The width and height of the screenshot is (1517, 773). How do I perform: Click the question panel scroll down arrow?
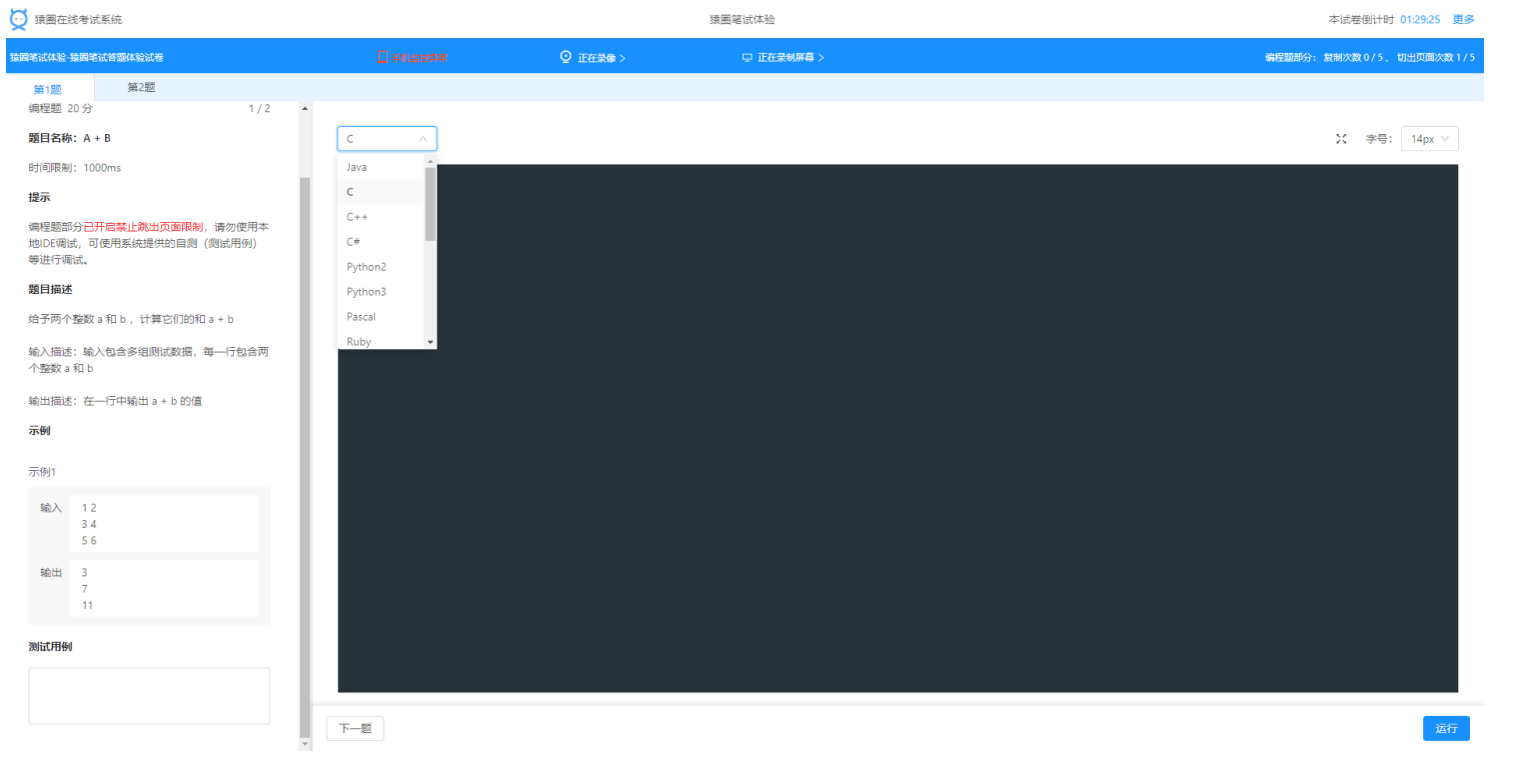point(305,744)
